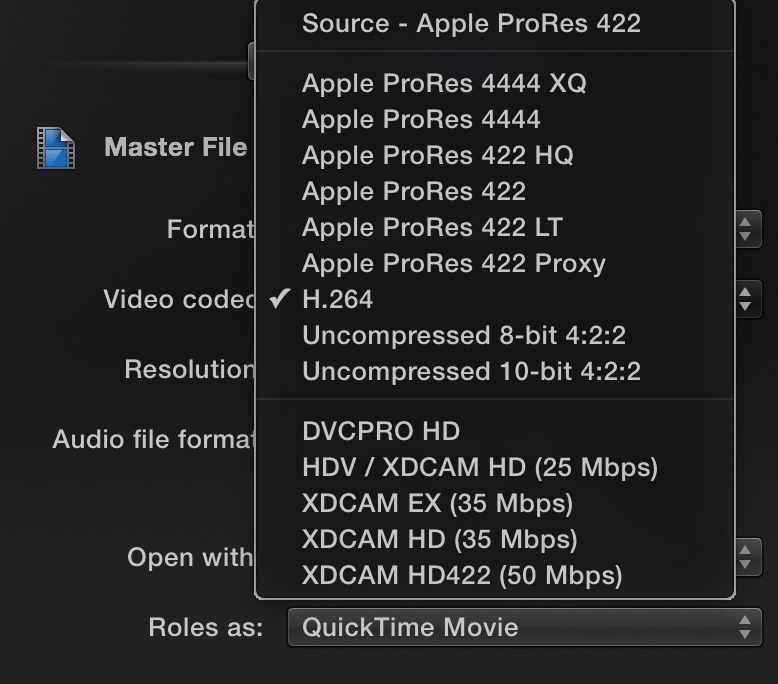Choose Apple ProRes 4444 XQ codec
Viewport: 778px width, 684px height.
click(444, 83)
